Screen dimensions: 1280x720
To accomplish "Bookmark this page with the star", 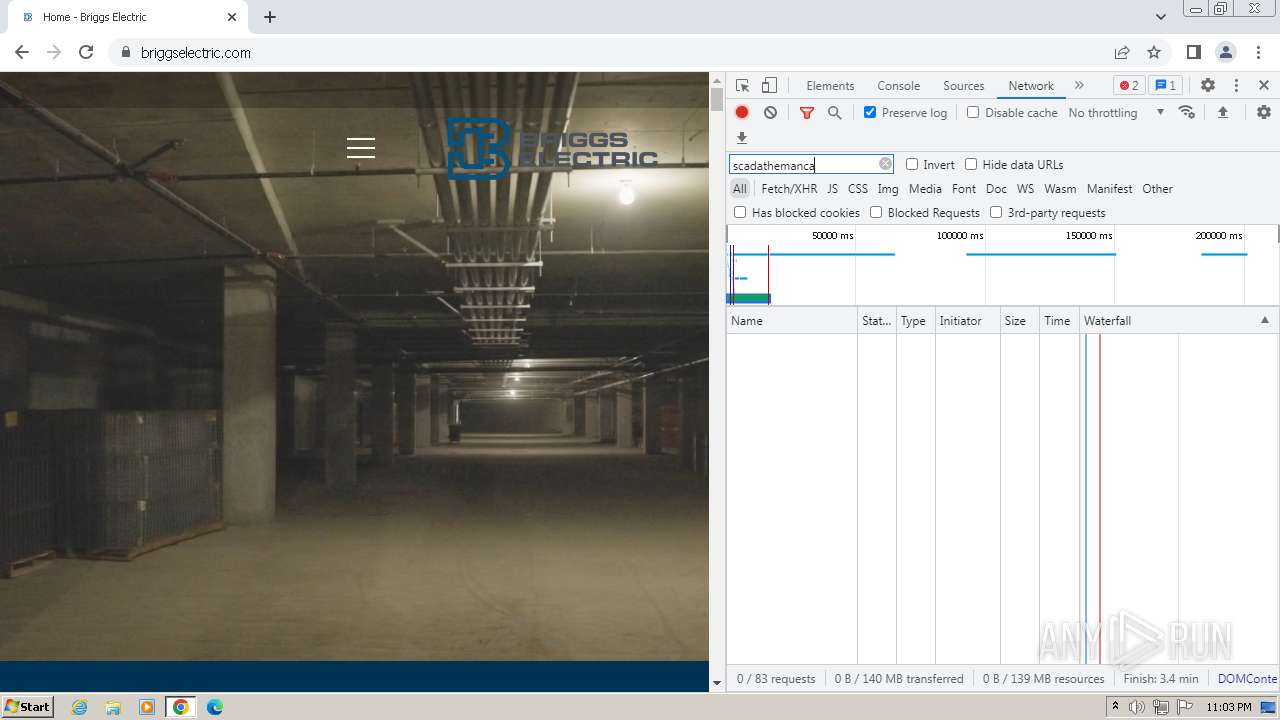I will pos(1154,52).
